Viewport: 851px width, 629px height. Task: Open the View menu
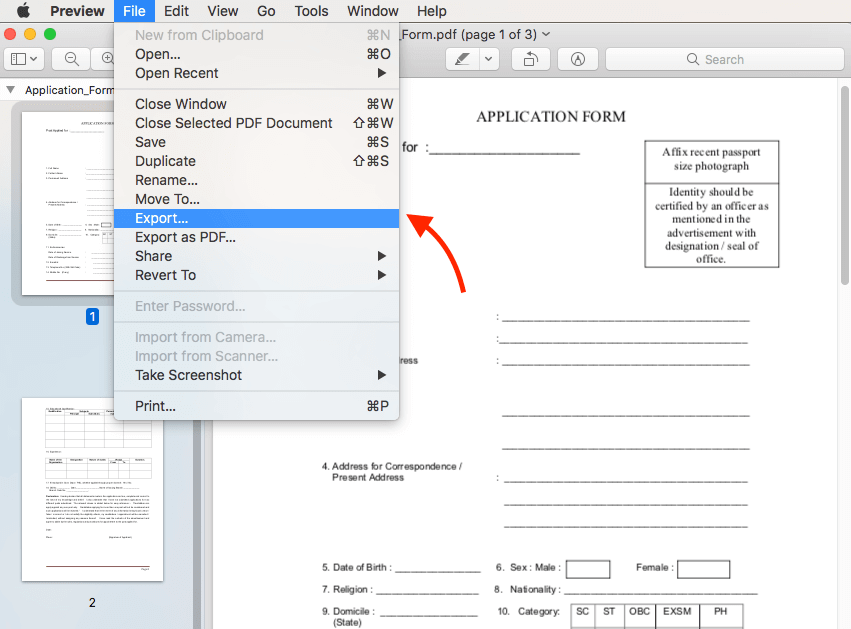223,11
